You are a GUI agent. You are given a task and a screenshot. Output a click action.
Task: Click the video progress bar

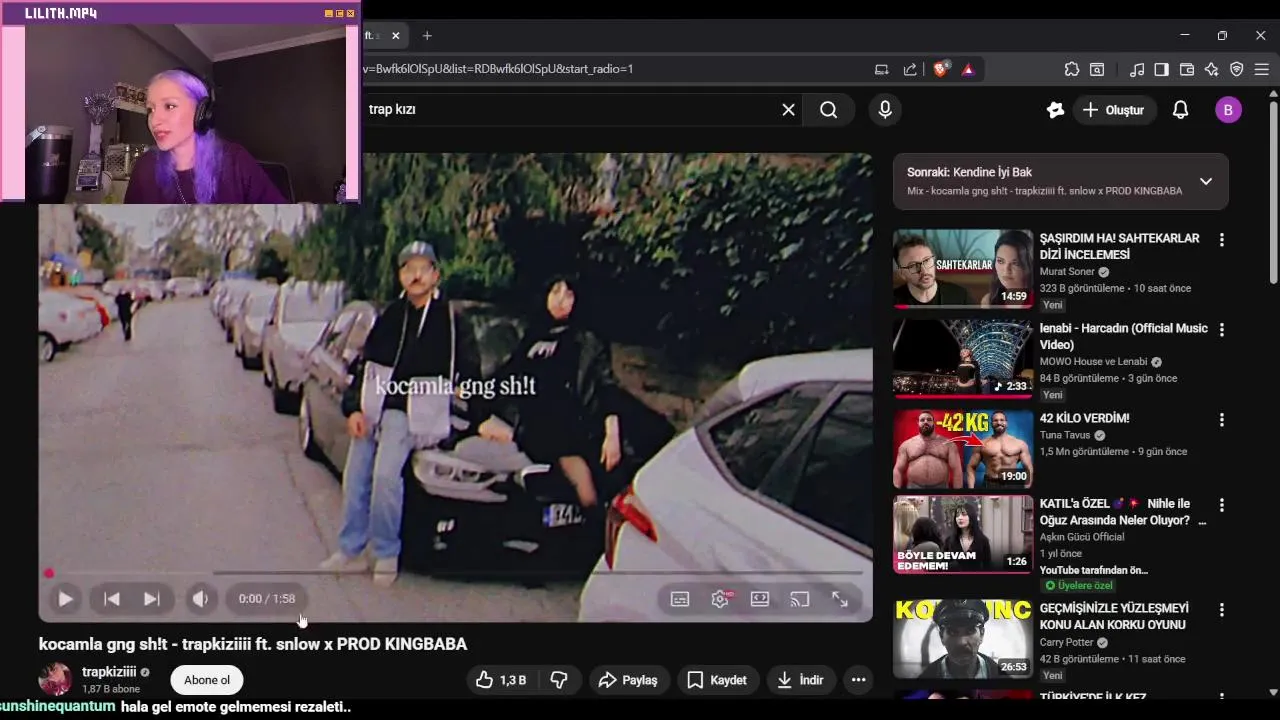pos(455,573)
